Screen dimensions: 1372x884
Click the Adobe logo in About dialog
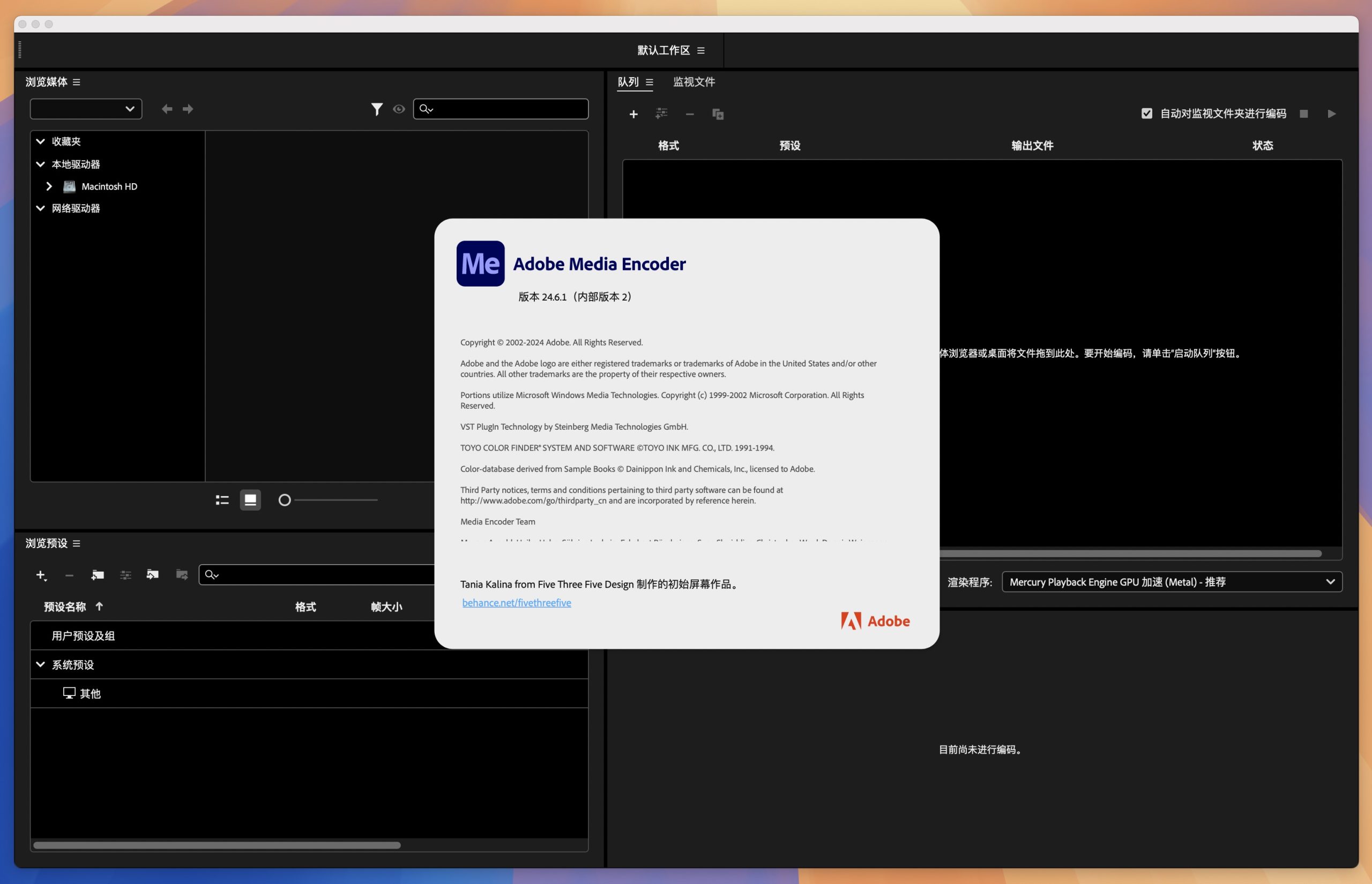(875, 621)
